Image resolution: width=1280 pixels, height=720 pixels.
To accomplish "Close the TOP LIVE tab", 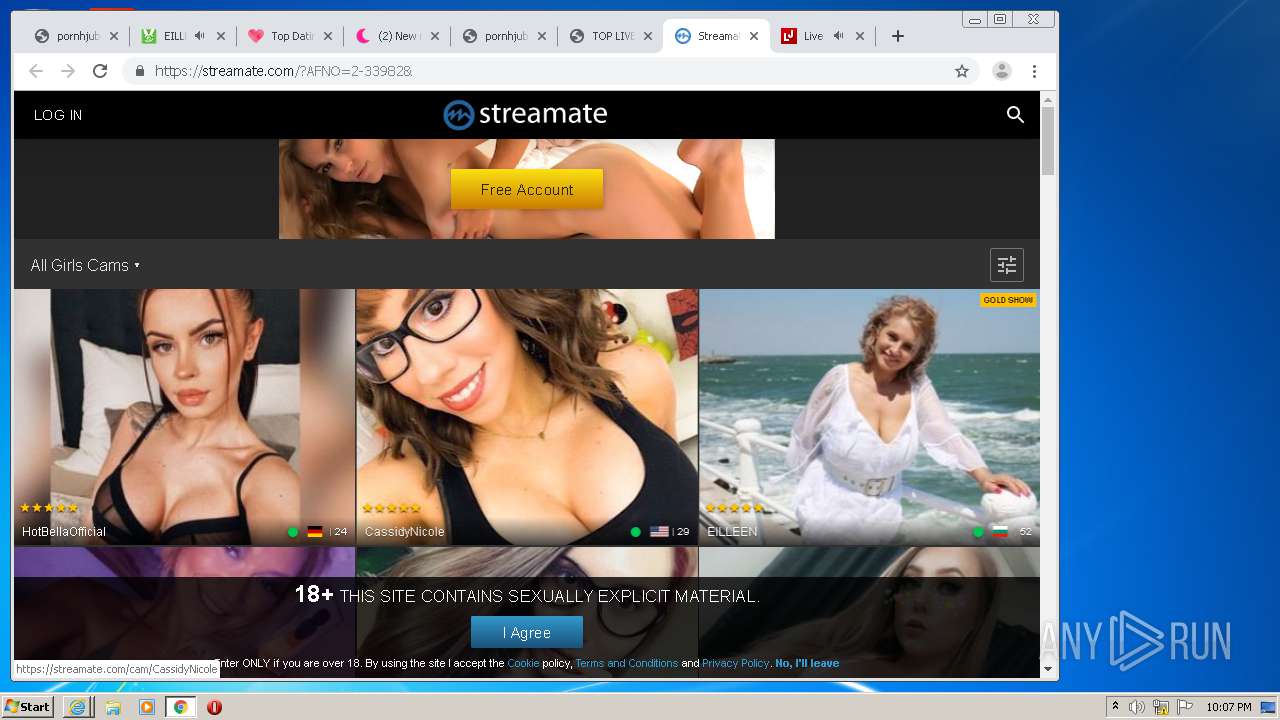I will click(648, 36).
